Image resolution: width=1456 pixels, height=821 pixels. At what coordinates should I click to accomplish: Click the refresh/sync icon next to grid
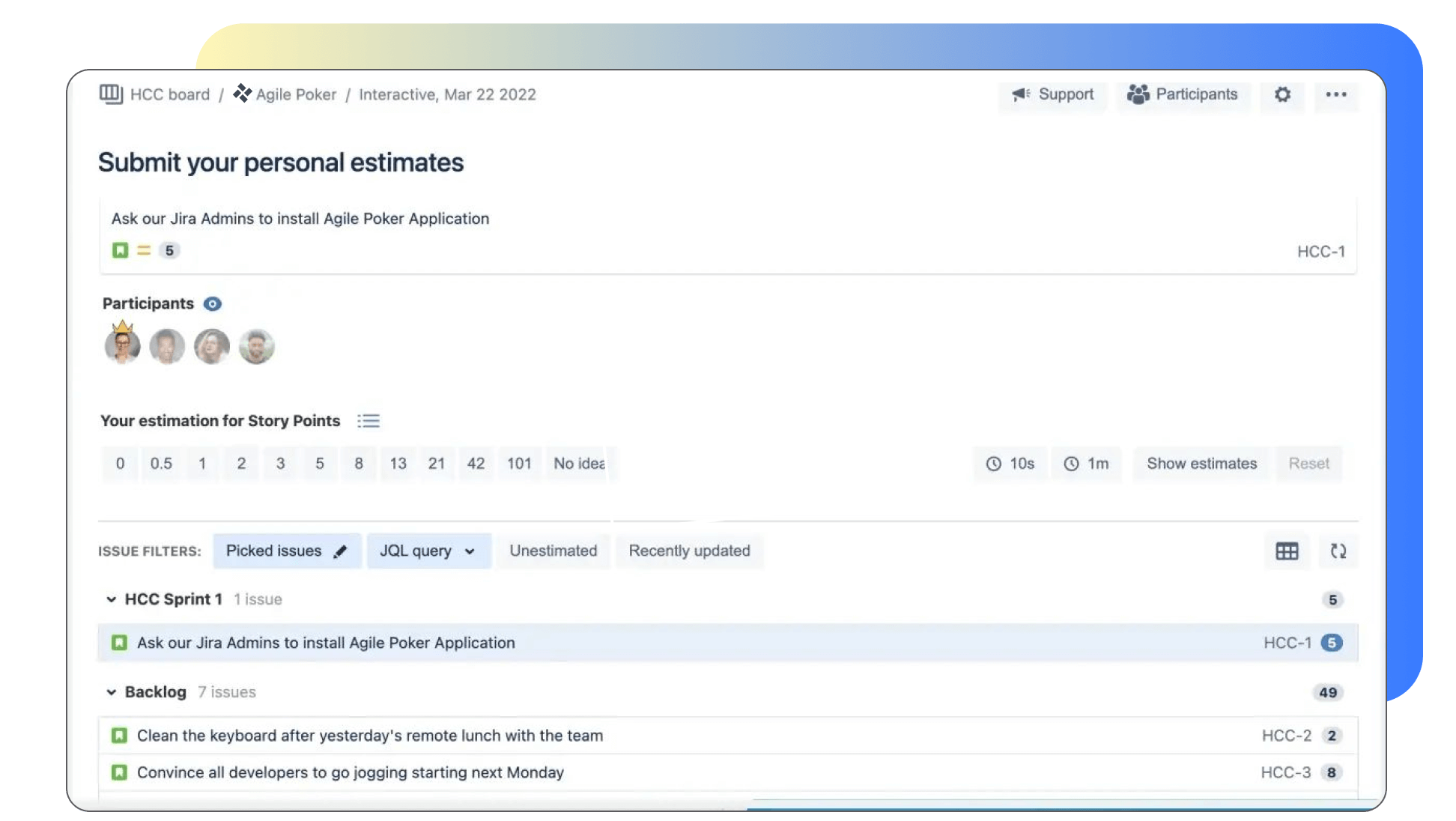pos(1337,551)
